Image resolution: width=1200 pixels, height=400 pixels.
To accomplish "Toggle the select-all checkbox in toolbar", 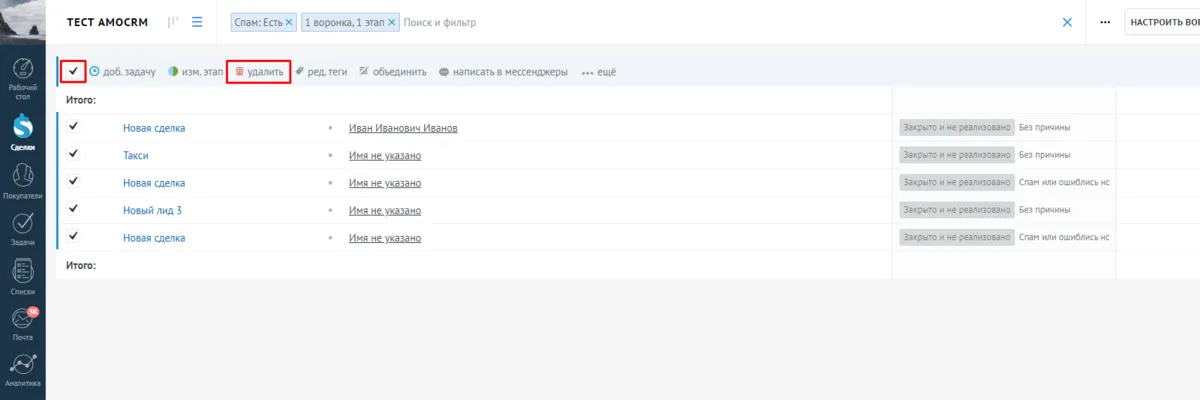I will coord(73,71).
